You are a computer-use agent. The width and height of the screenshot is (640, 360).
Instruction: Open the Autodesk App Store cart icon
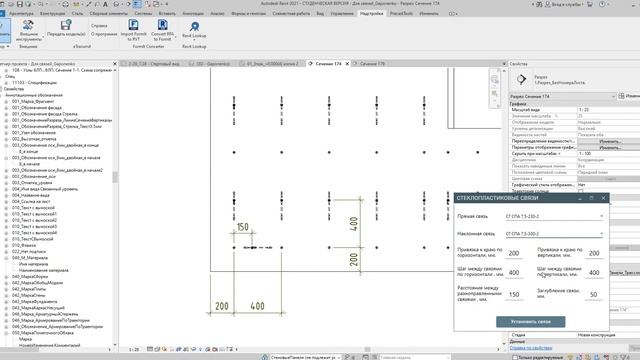tap(590, 4)
